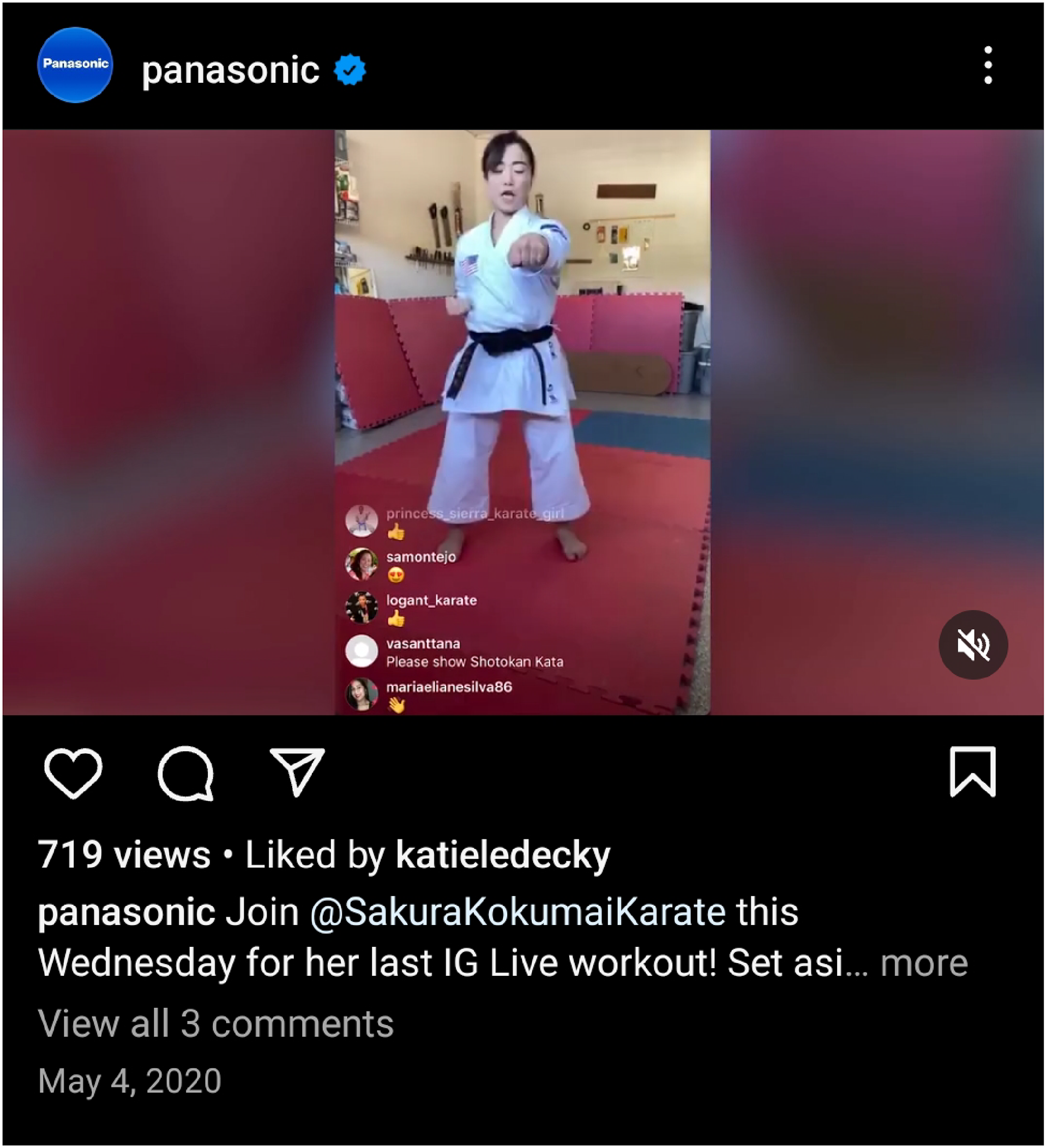Unmute the video with speaker icon
This screenshot has height=1148, width=1047.
pyautogui.click(x=973, y=645)
